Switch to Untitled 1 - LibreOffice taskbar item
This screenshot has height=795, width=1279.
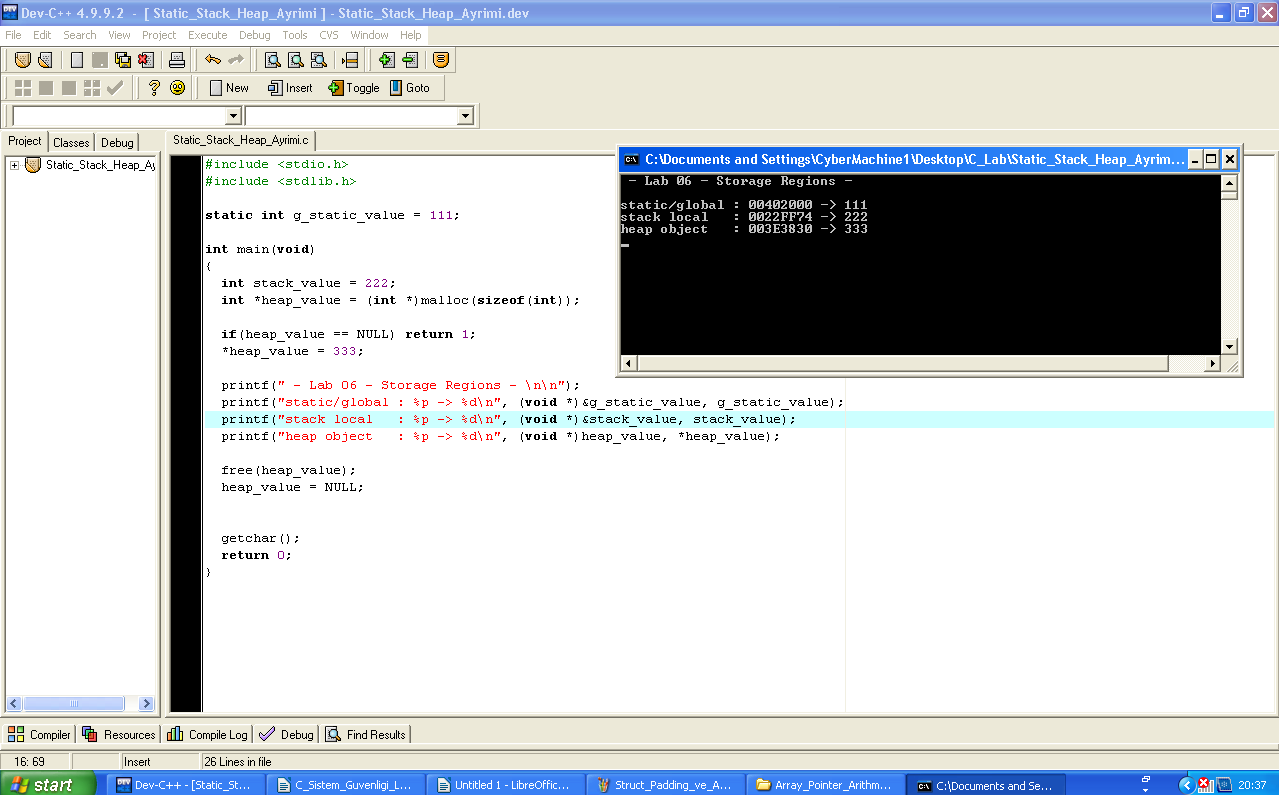point(508,785)
